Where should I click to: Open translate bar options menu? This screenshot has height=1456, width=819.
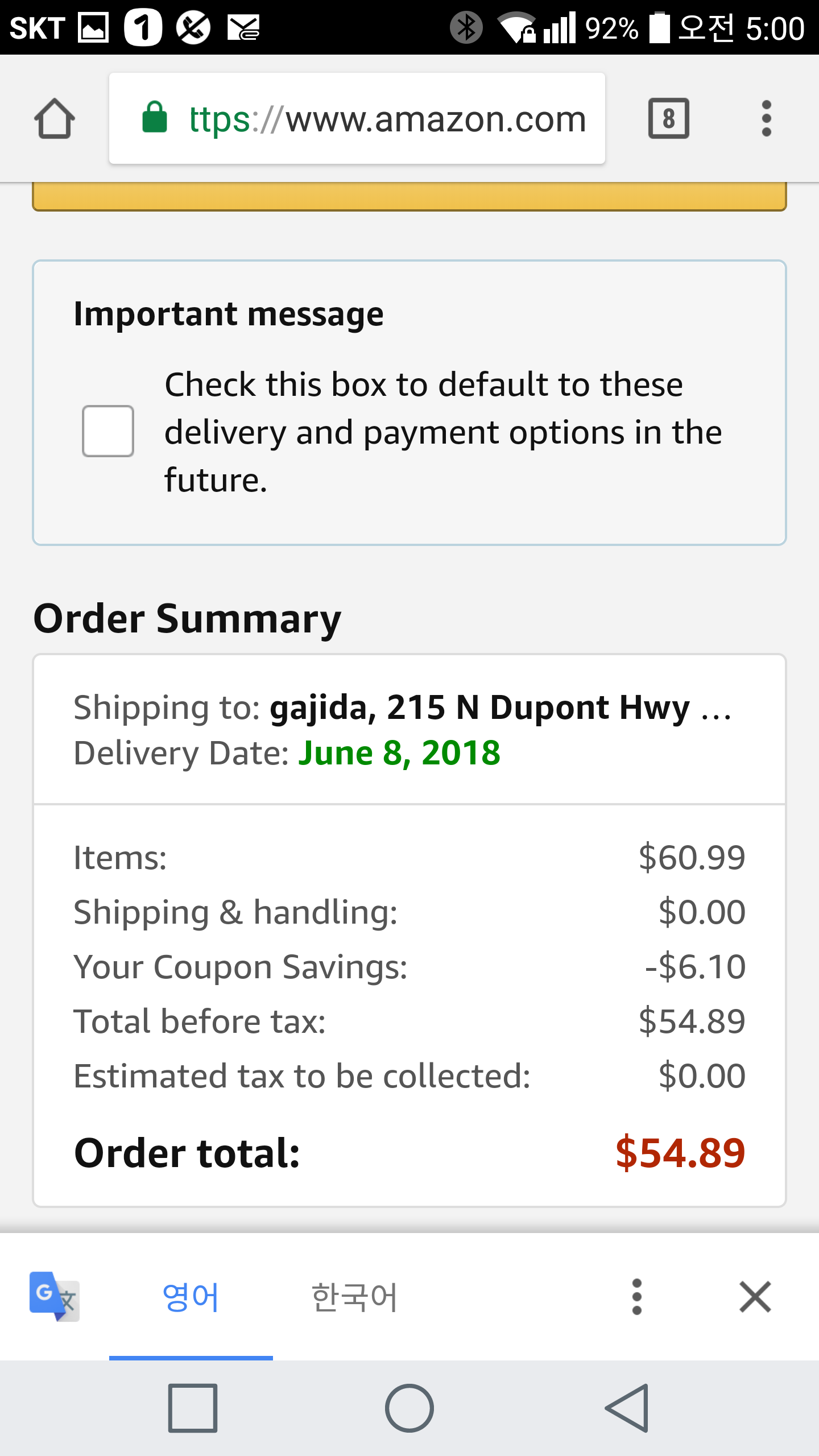pyautogui.click(x=636, y=1297)
